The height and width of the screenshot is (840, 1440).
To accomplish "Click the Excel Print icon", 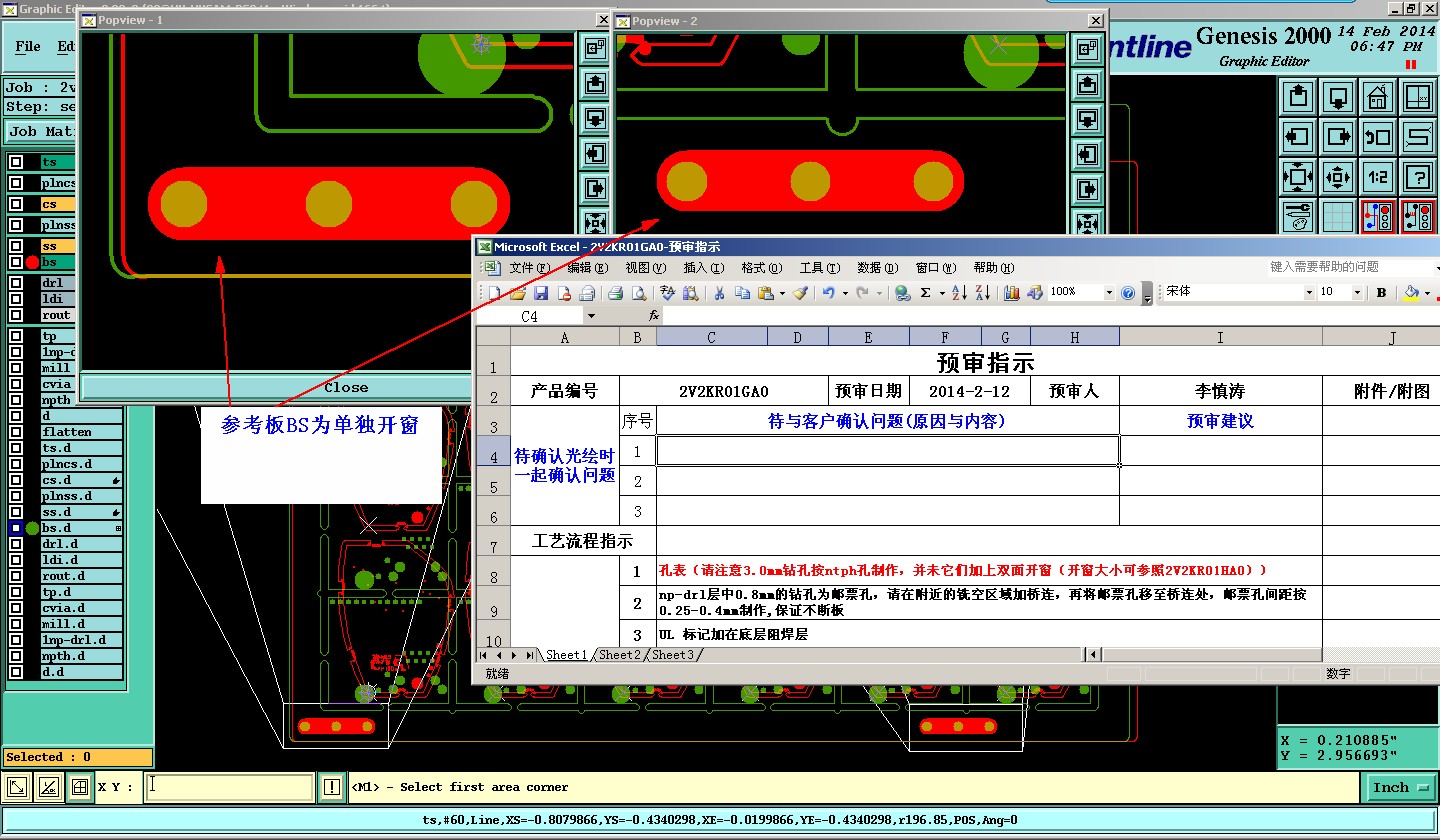I will click(616, 293).
